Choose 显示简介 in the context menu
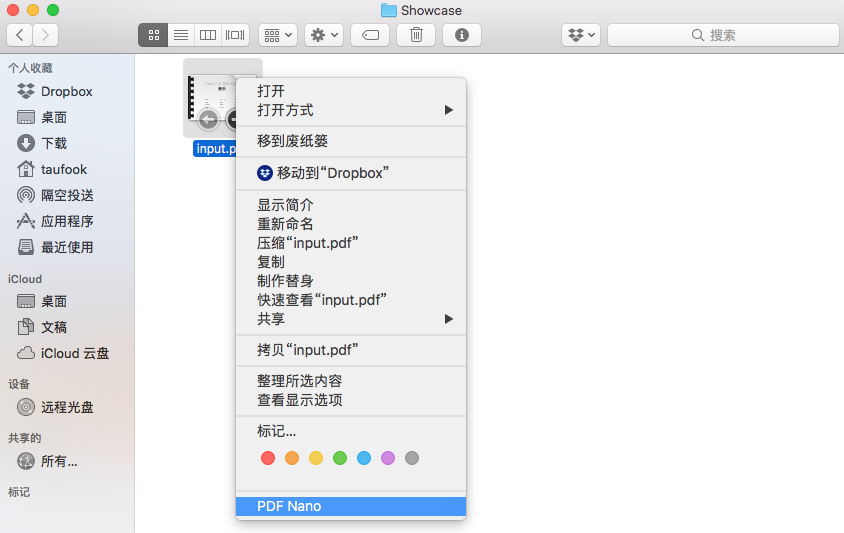Viewport: 844px width, 533px height. [351, 205]
